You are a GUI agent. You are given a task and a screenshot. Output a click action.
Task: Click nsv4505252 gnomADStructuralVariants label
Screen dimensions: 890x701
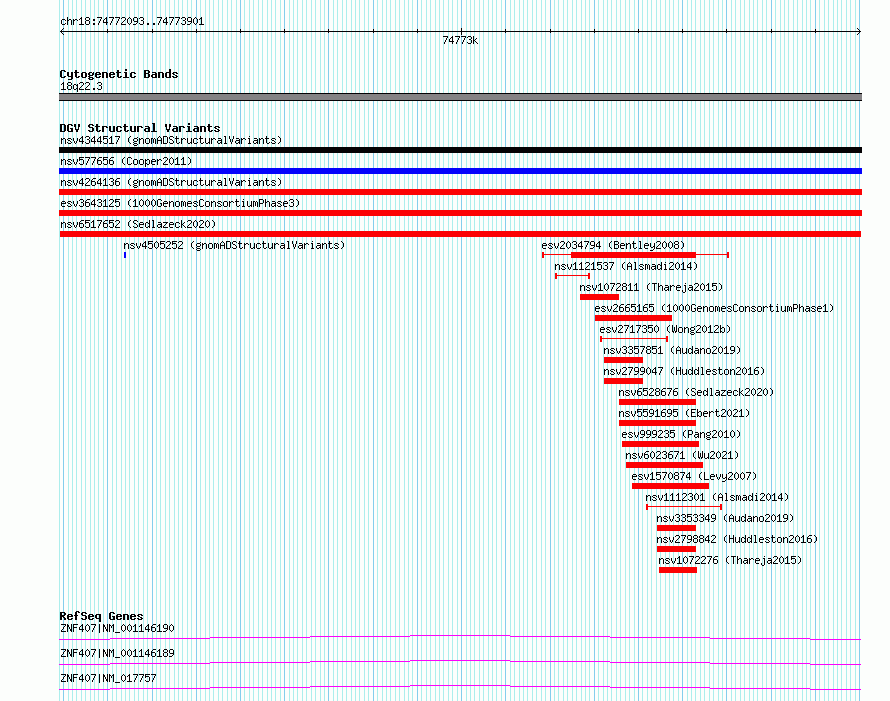tap(234, 245)
